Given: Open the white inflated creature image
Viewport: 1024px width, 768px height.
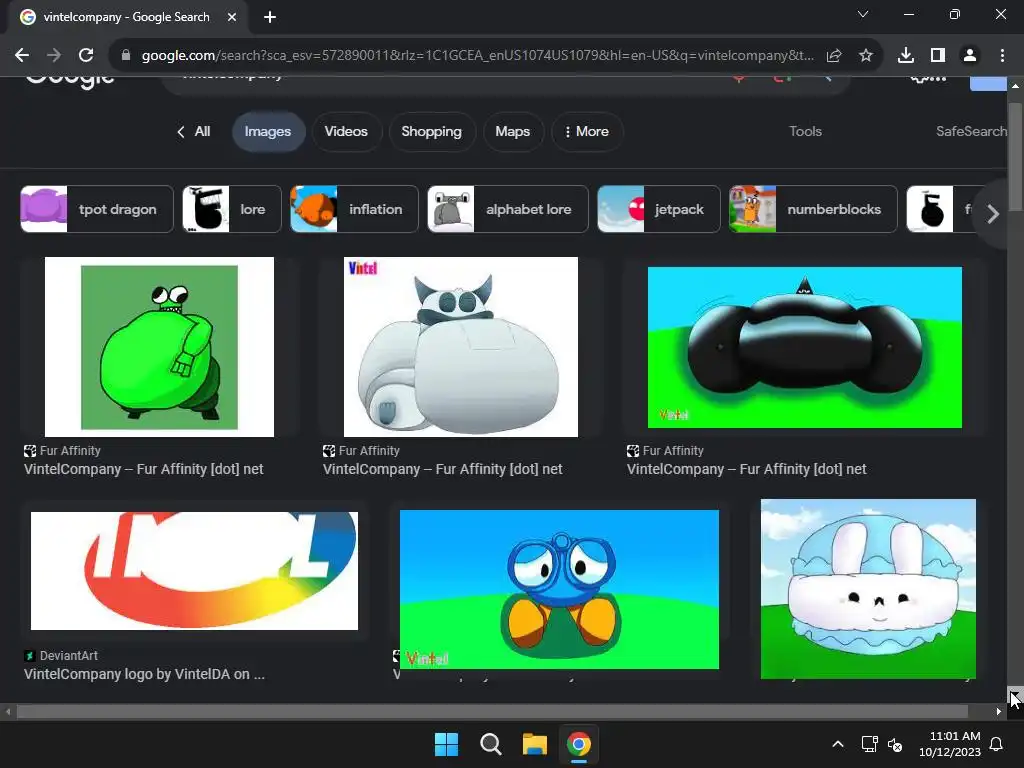Looking at the screenshot, I should tap(460, 347).
